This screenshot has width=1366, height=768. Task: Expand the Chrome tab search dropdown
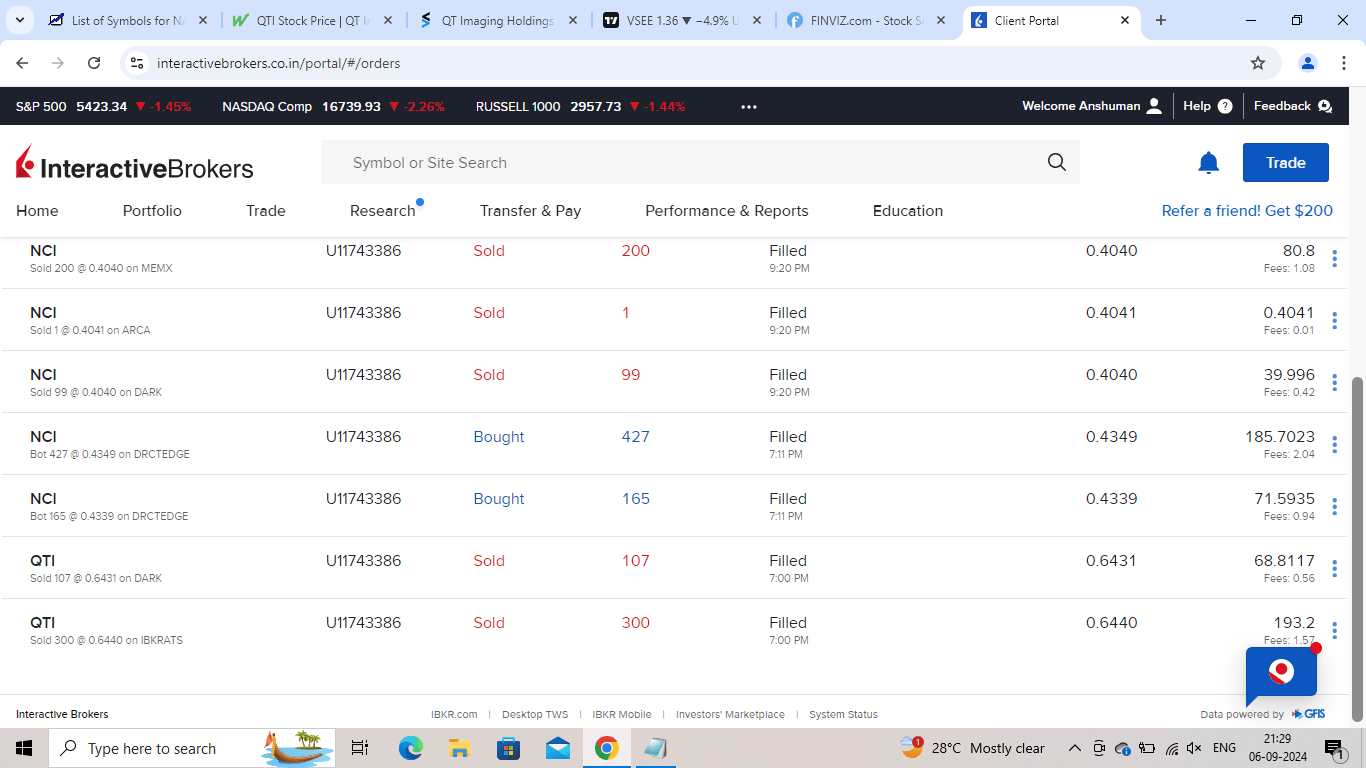click(22, 20)
